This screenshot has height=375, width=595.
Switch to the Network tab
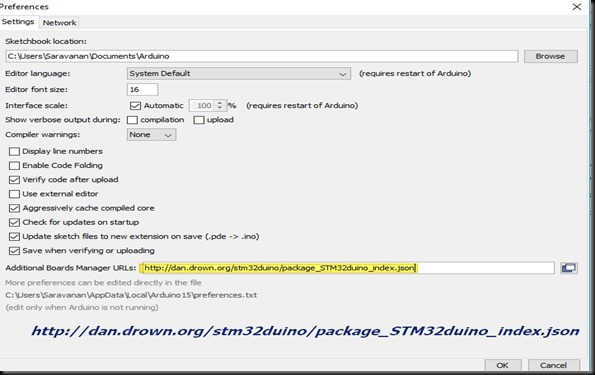point(59,23)
